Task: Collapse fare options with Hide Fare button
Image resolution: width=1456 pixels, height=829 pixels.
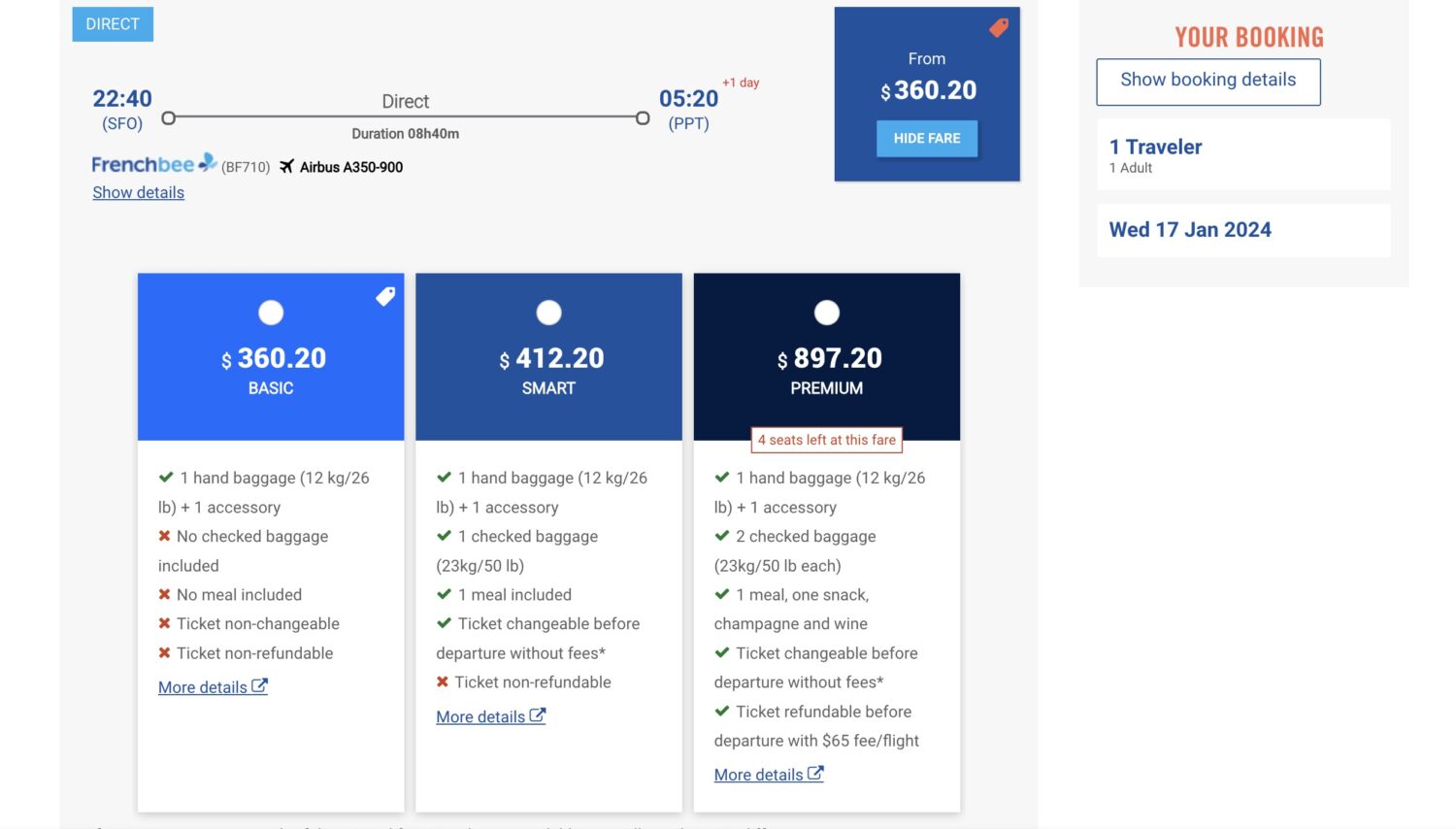Action: point(926,138)
